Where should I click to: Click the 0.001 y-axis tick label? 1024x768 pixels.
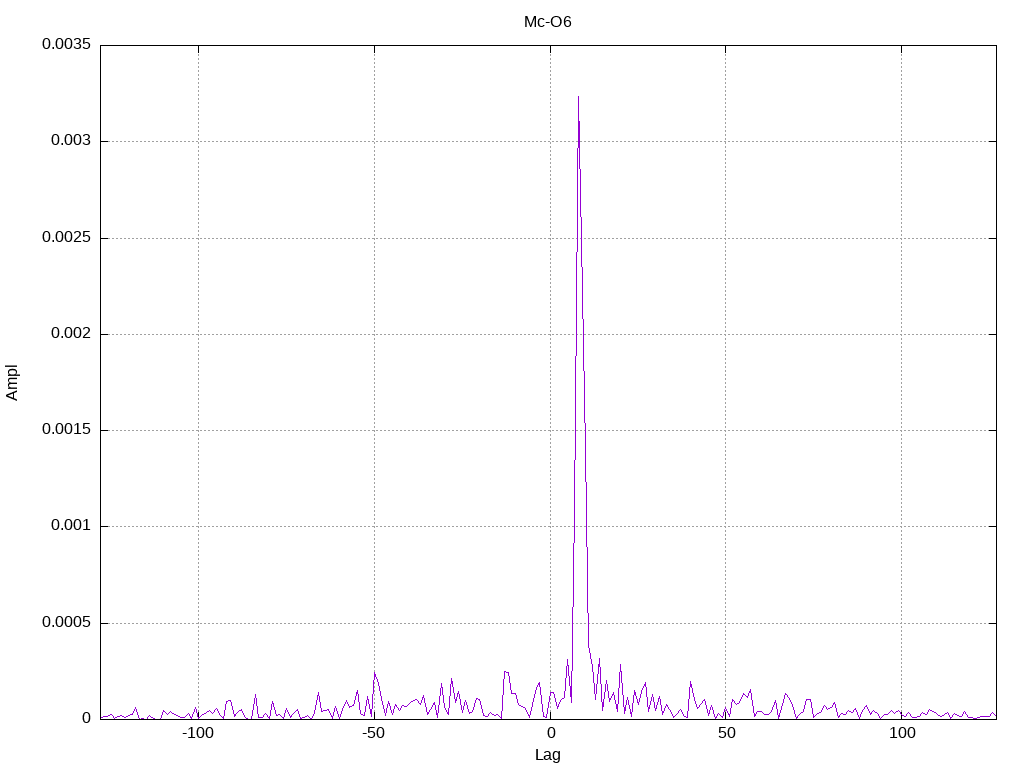pos(71,526)
